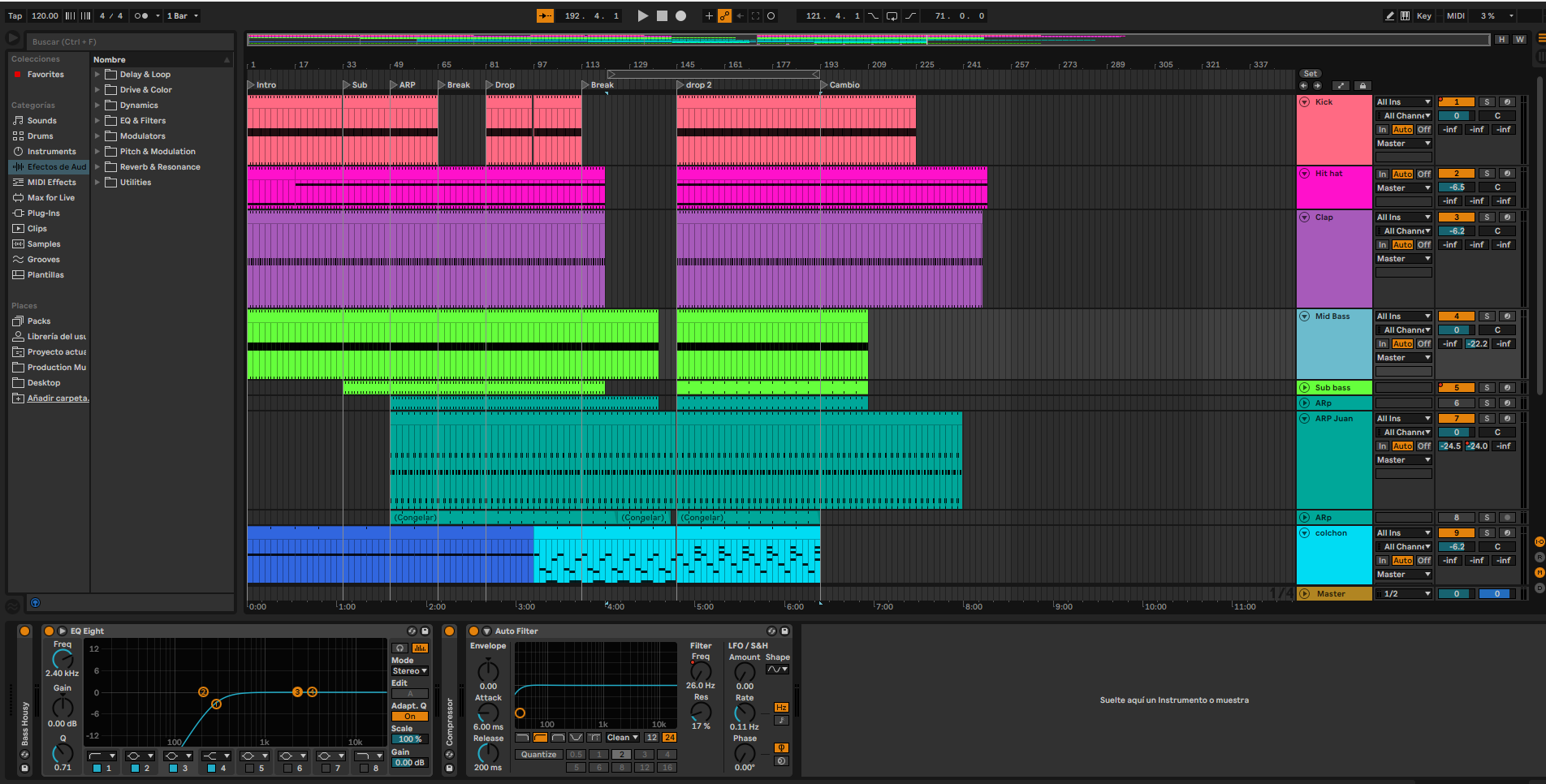The height and width of the screenshot is (784, 1546).
Task: Toggle EQ Eight spectrum analyzer icon
Action: point(420,648)
